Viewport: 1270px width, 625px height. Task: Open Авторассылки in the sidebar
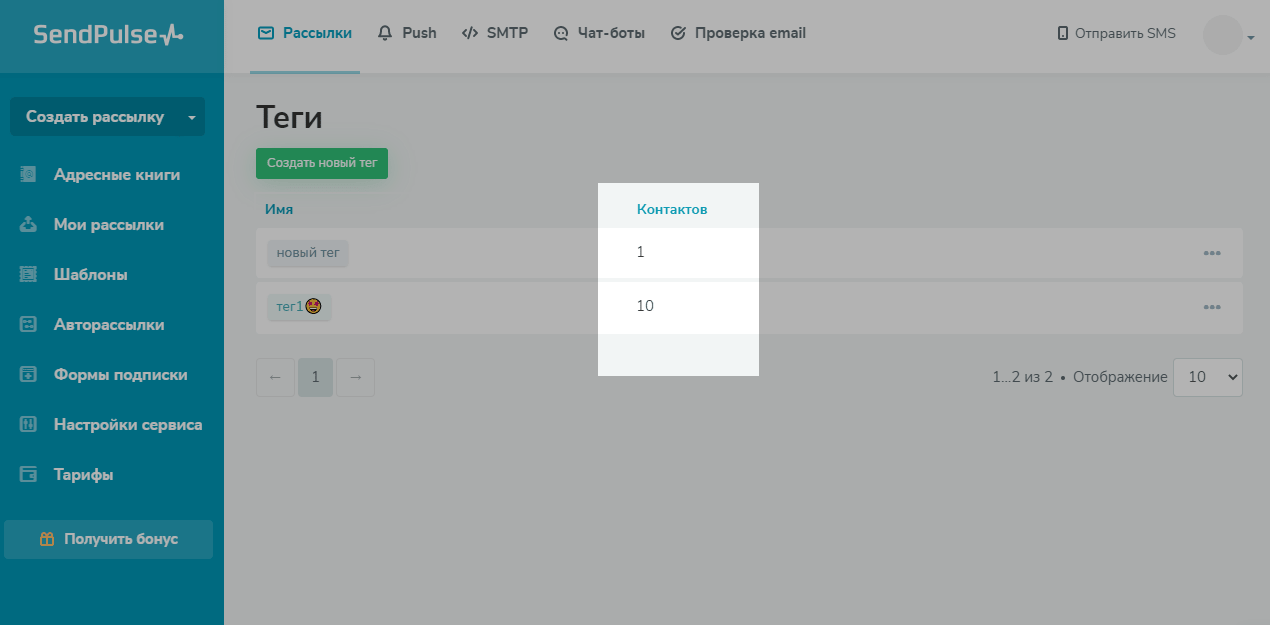coord(108,325)
